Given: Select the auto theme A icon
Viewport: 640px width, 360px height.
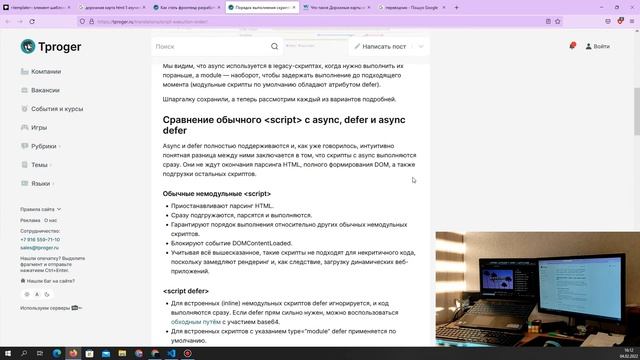Looking at the screenshot, I should coord(37,294).
